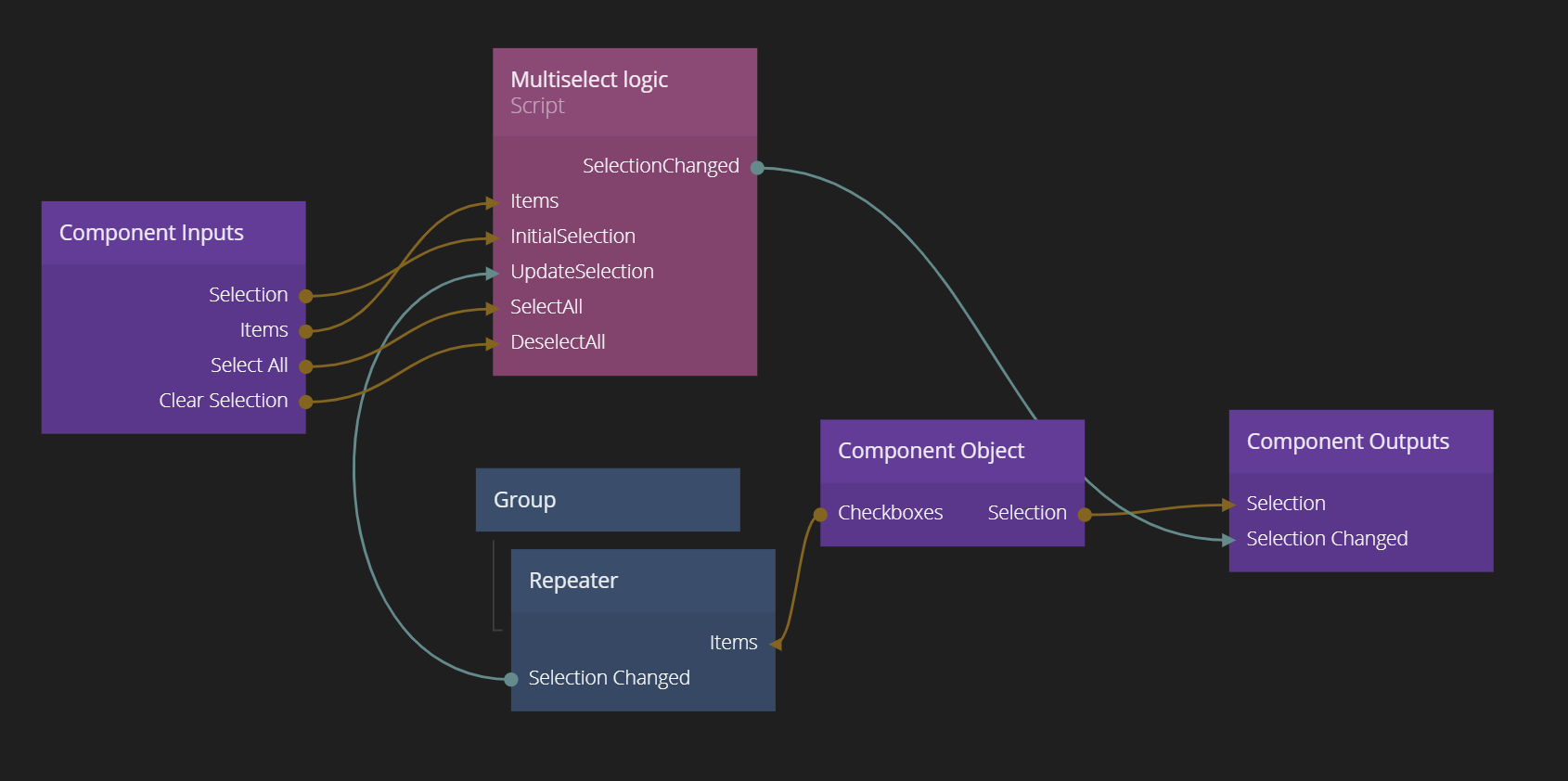The image size is (1568, 781).
Task: Click the Selection Changed input on Component Outputs
Action: [1327, 539]
